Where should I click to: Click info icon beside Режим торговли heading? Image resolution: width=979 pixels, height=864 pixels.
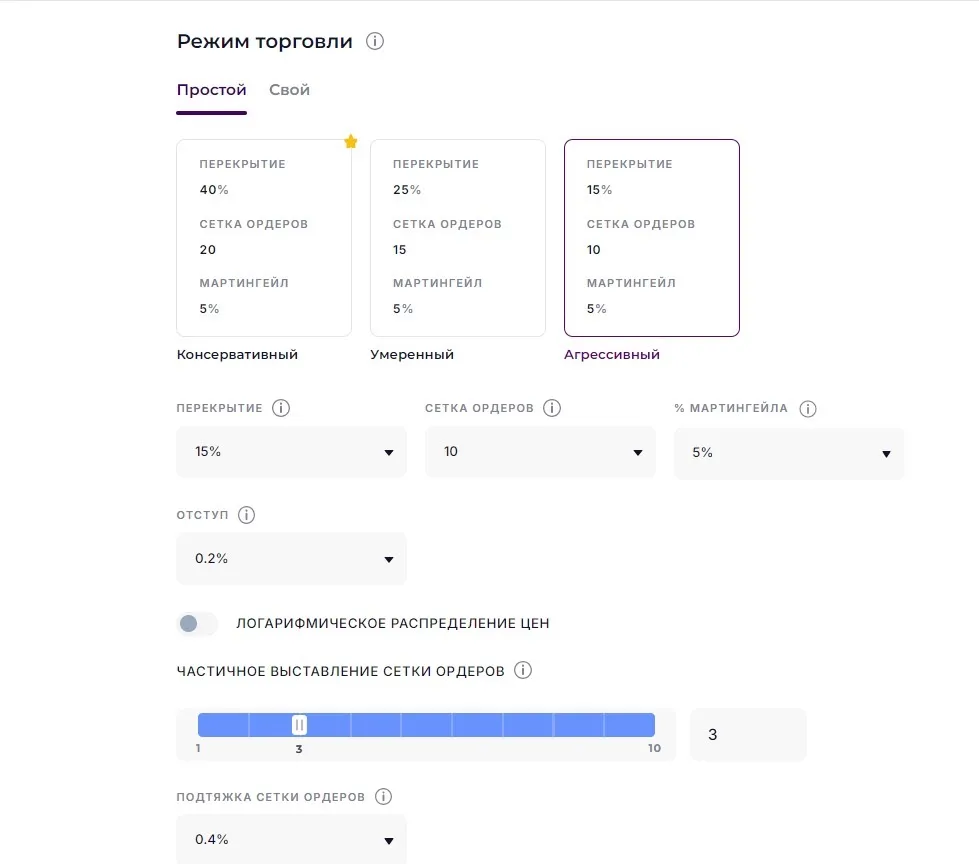[x=375, y=42]
